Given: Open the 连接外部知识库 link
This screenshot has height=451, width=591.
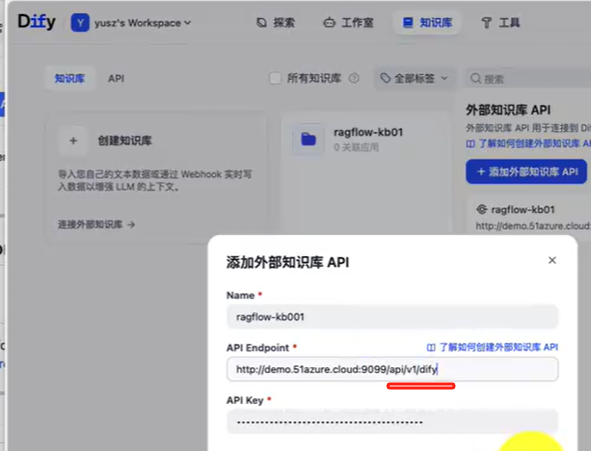Looking at the screenshot, I should [x=96, y=225].
